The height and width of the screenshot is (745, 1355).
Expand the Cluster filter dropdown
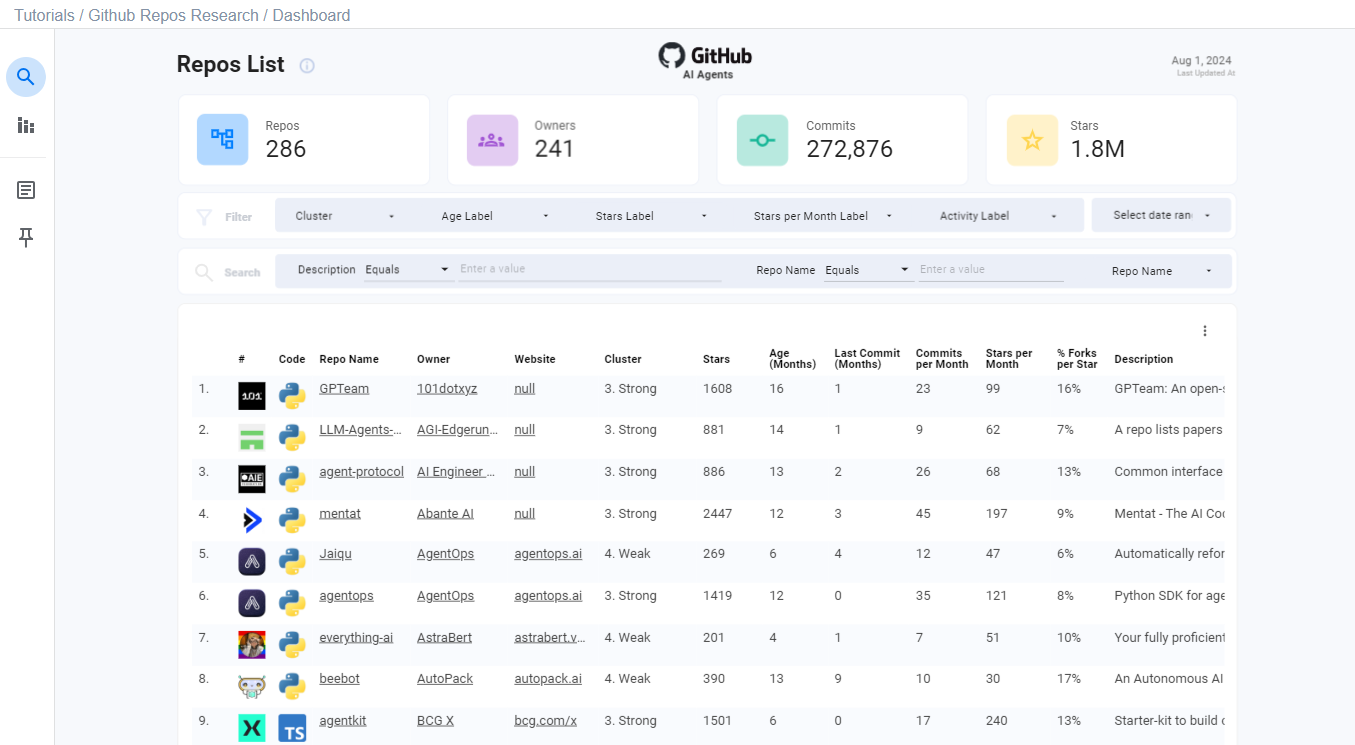(x=345, y=216)
